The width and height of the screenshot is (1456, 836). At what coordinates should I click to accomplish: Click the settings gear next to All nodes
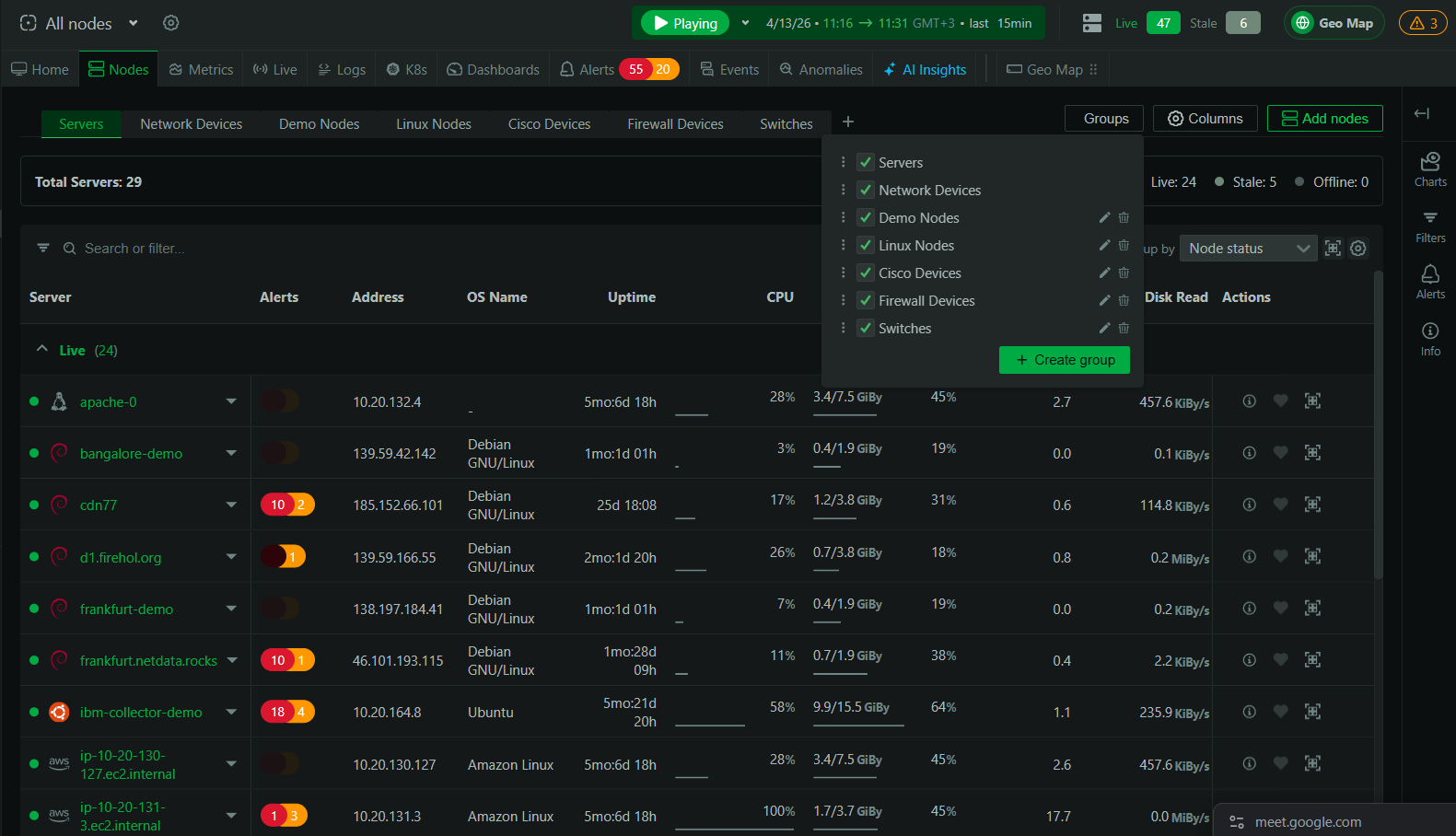(x=170, y=23)
